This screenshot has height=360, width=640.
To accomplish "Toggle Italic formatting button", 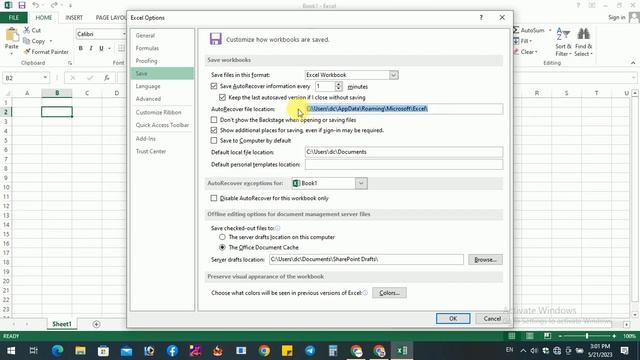I will pos(91,49).
